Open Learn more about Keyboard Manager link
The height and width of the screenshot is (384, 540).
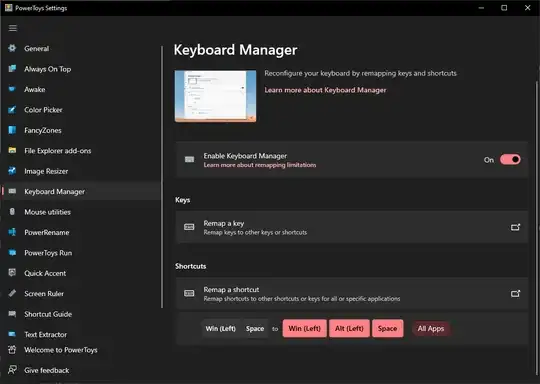325,90
